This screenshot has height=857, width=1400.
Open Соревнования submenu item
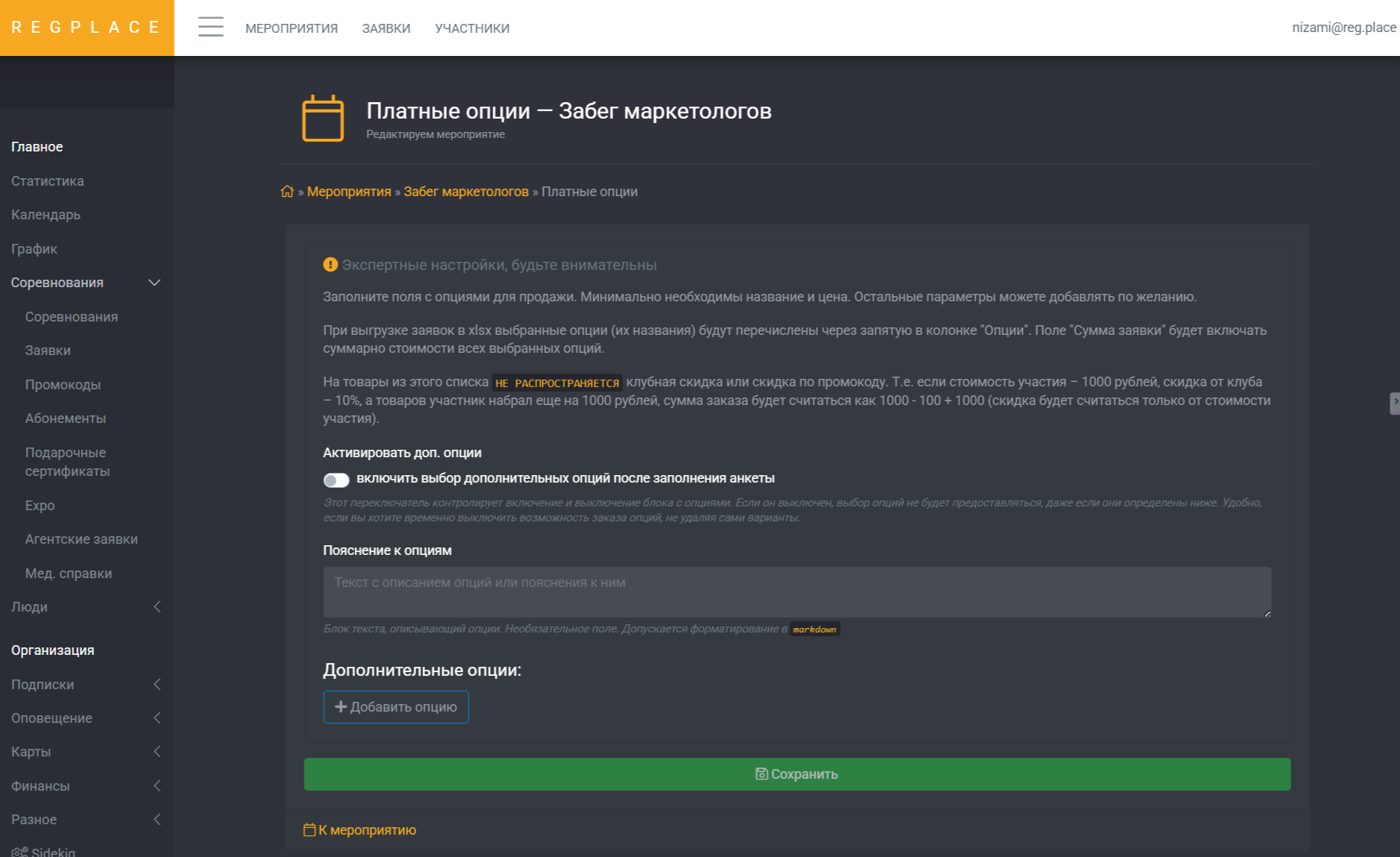click(72, 317)
